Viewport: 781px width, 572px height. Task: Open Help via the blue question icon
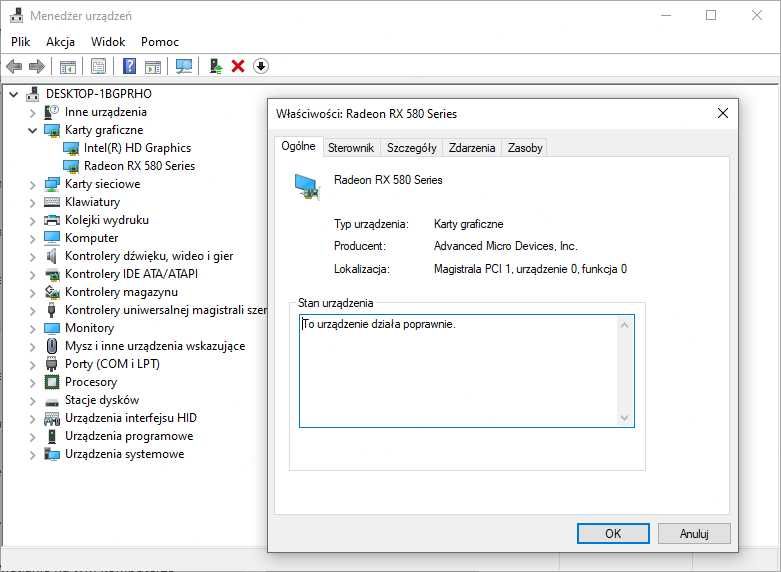[129, 66]
